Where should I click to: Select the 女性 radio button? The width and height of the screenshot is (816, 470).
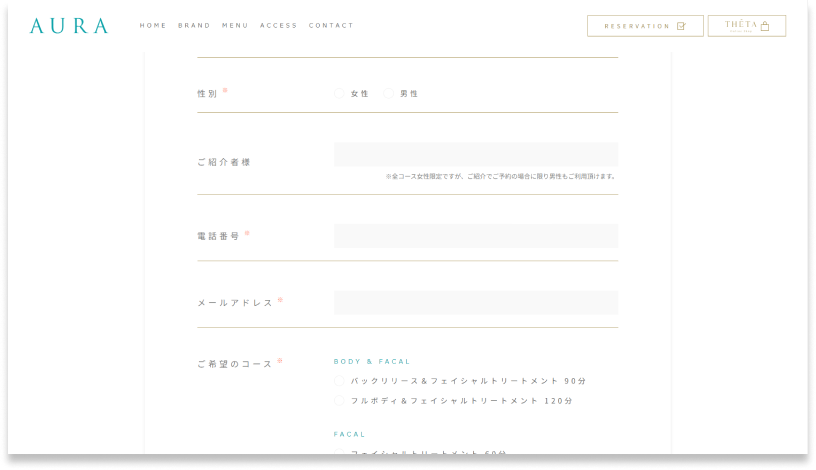(x=340, y=93)
